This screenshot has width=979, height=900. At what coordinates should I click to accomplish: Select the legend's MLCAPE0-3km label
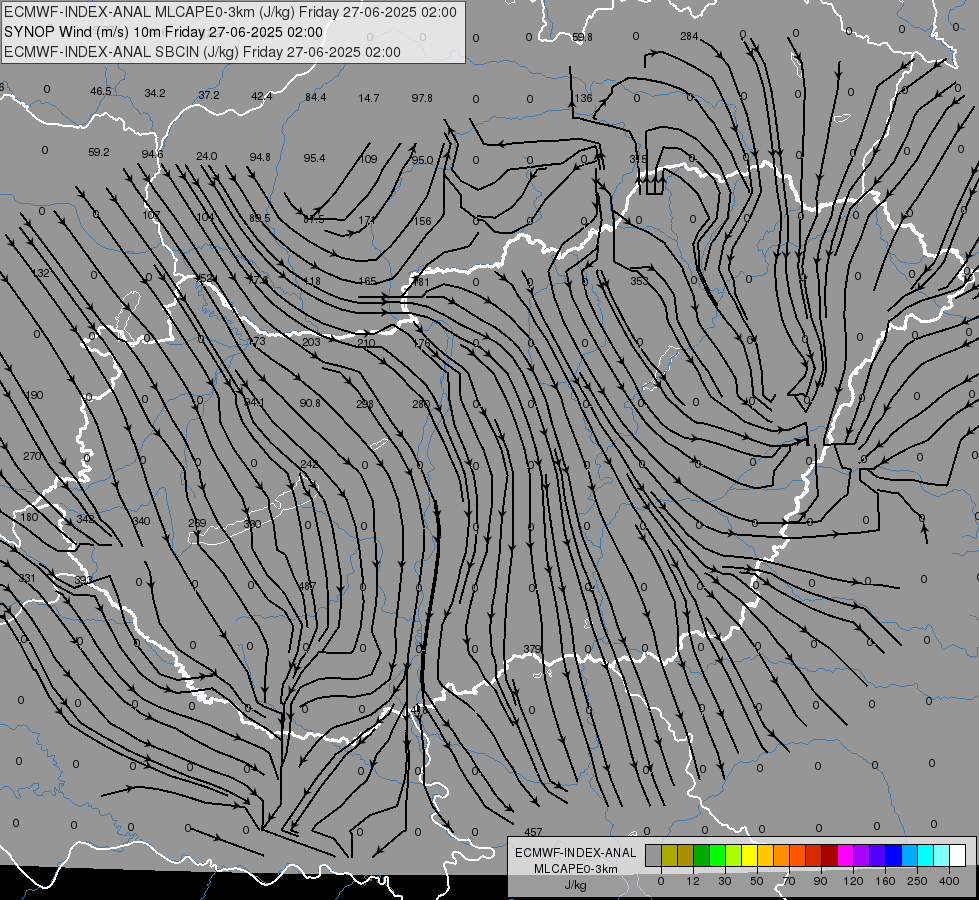point(576,868)
